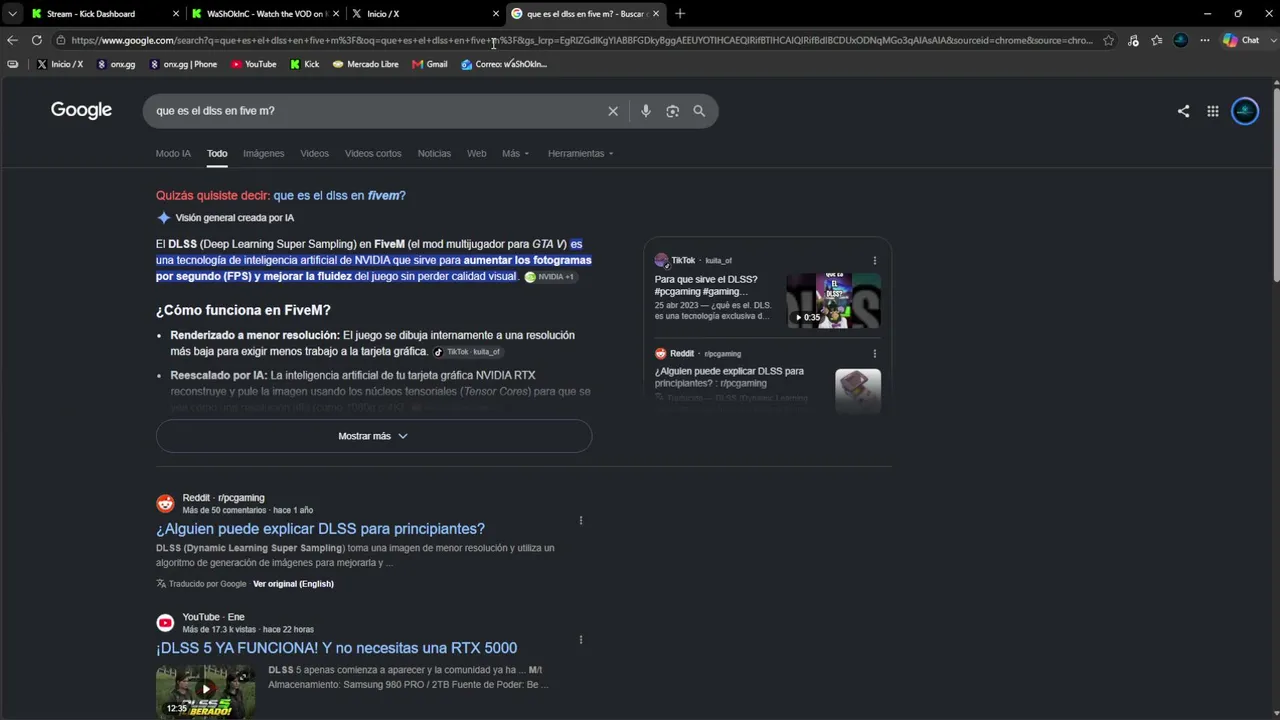Switch to Web results tab
This screenshot has width=1280, height=720.
[x=477, y=154]
